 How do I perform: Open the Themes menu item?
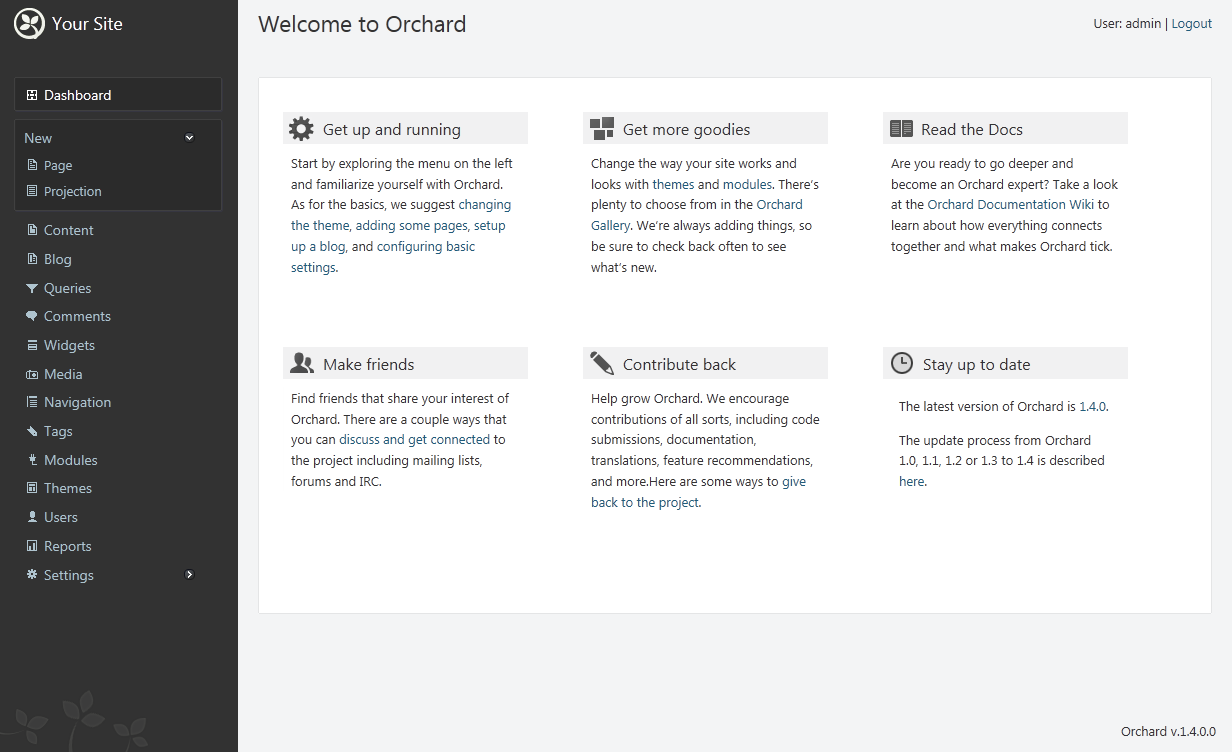click(x=68, y=488)
